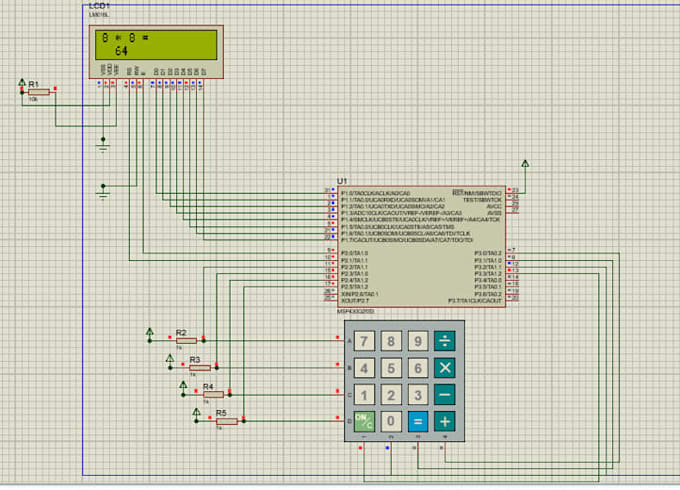The width and height of the screenshot is (680, 490).
Task: Click keypad row label A
Action: (x=350, y=341)
